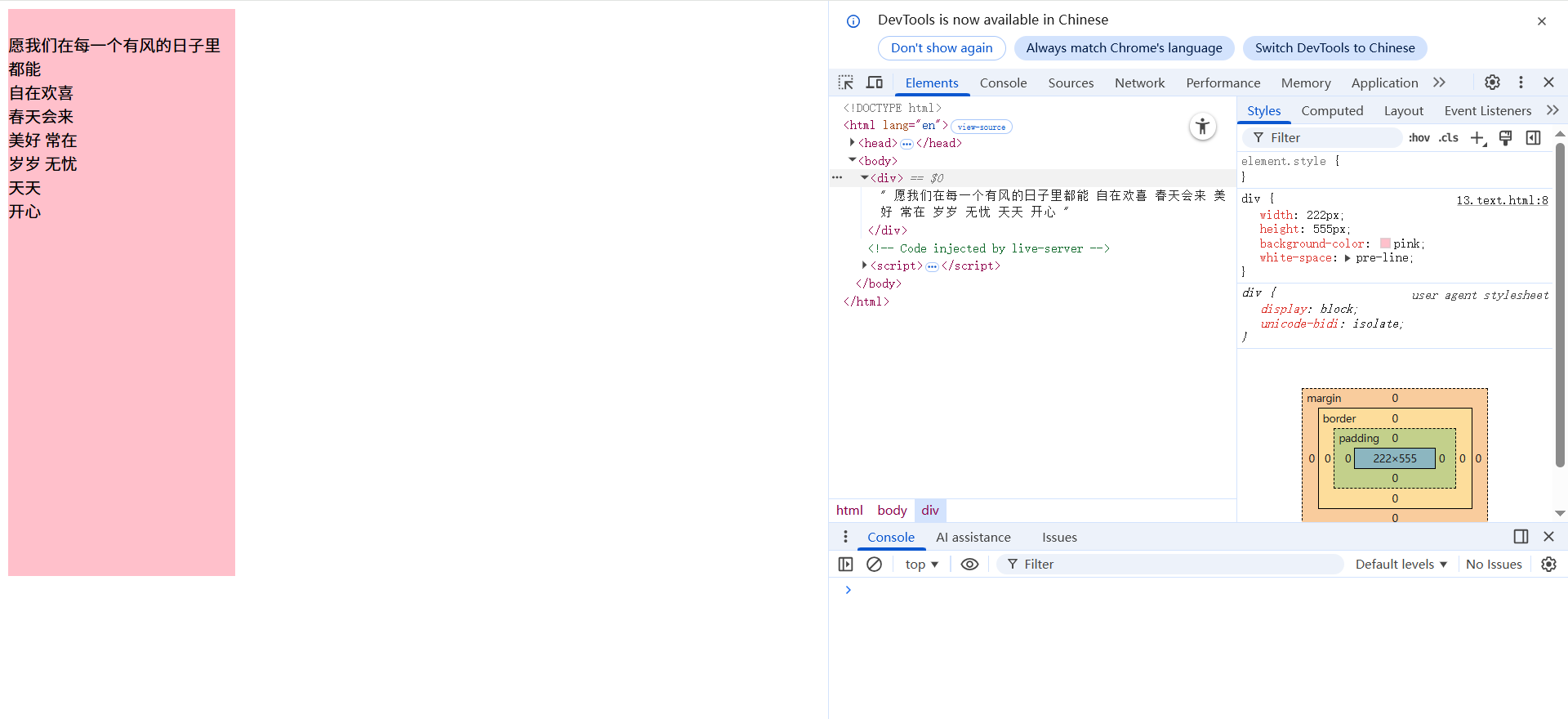Open the pink color swatch picker
This screenshot has width=1568, height=719.
(x=1385, y=243)
